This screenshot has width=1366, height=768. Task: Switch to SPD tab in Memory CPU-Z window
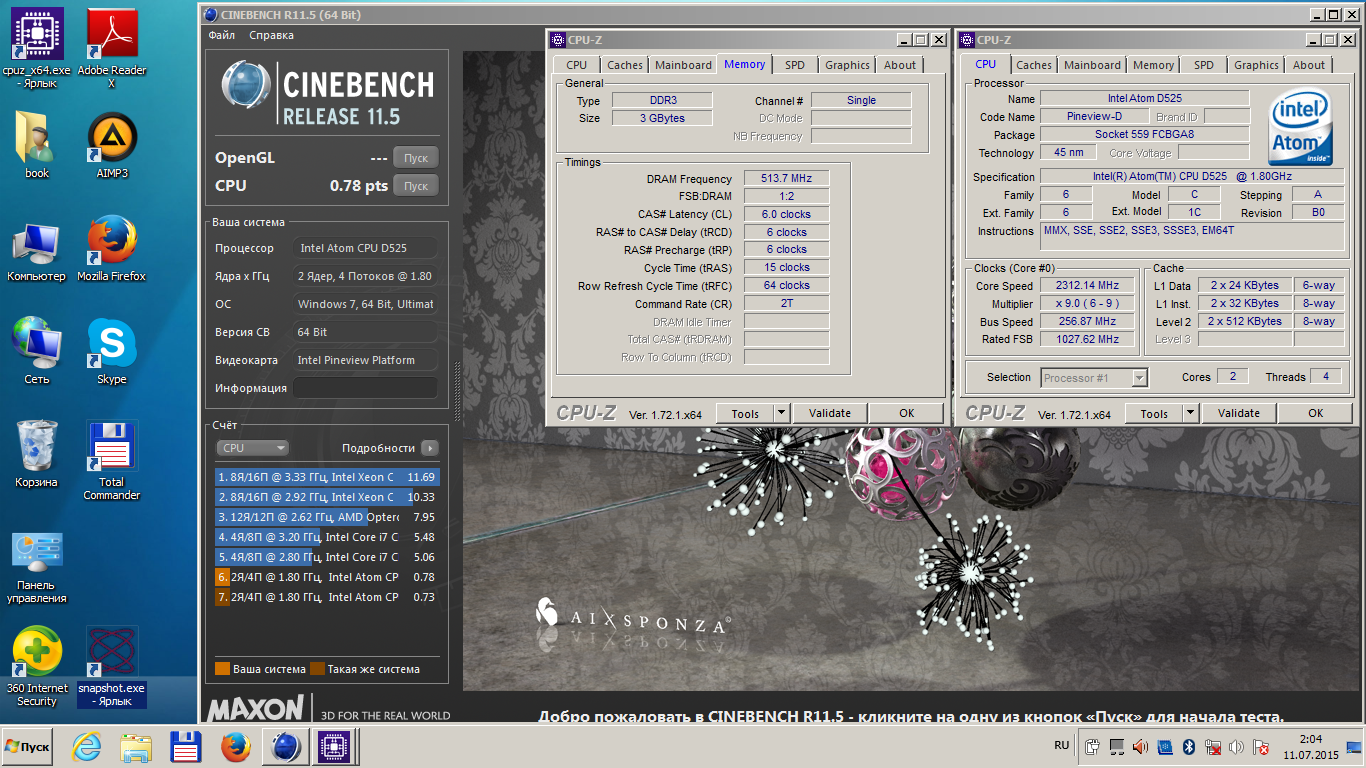pos(794,65)
